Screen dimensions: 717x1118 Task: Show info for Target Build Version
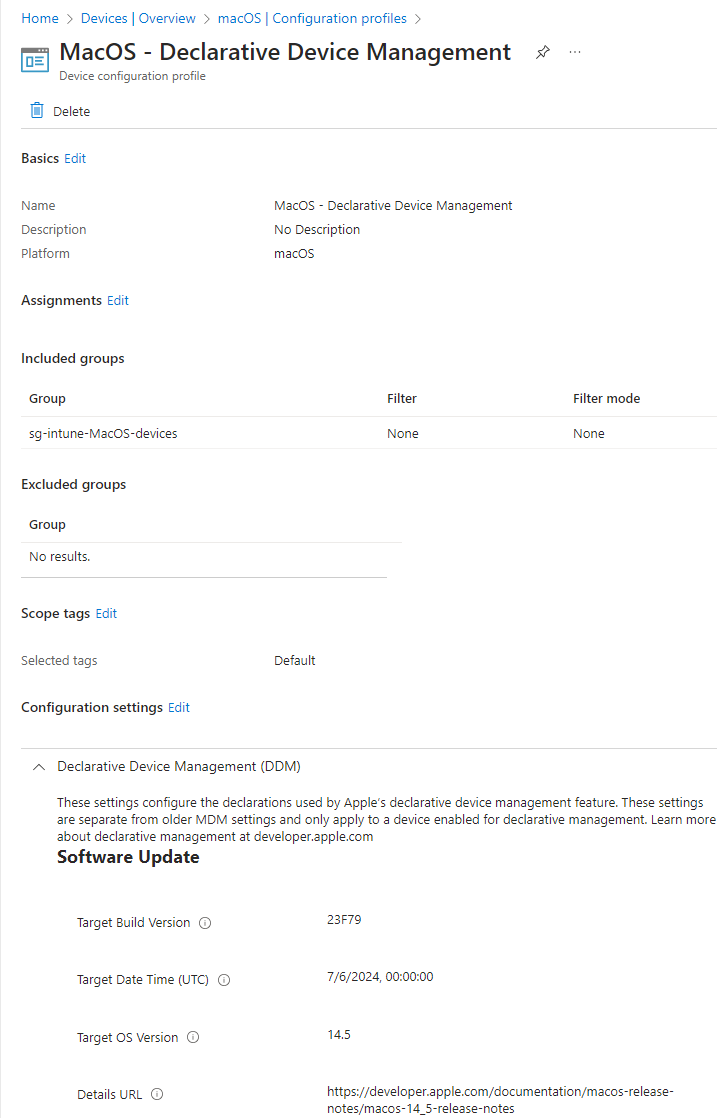click(x=205, y=923)
